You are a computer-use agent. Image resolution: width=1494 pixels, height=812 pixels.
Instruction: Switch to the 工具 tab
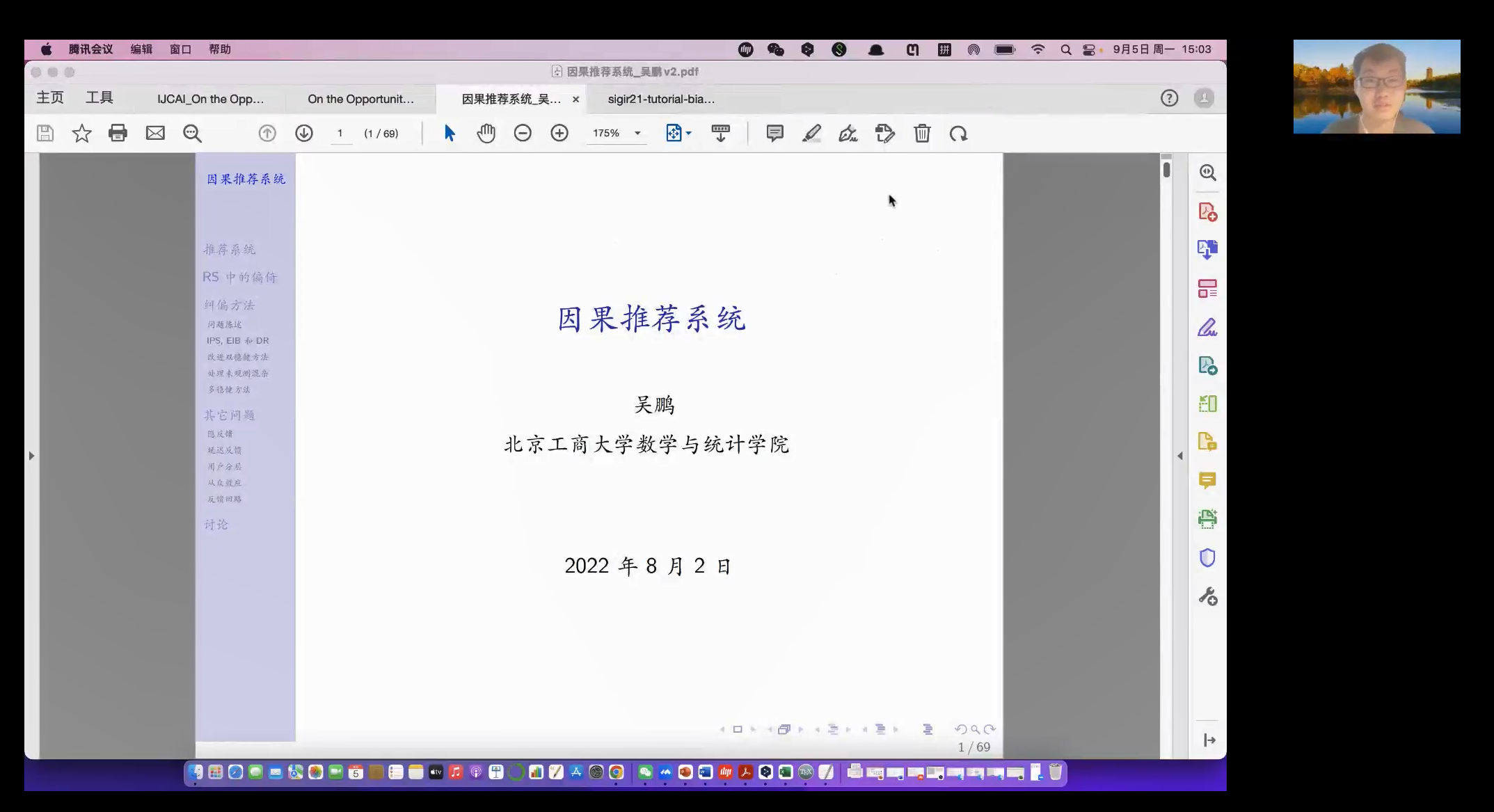[100, 97]
